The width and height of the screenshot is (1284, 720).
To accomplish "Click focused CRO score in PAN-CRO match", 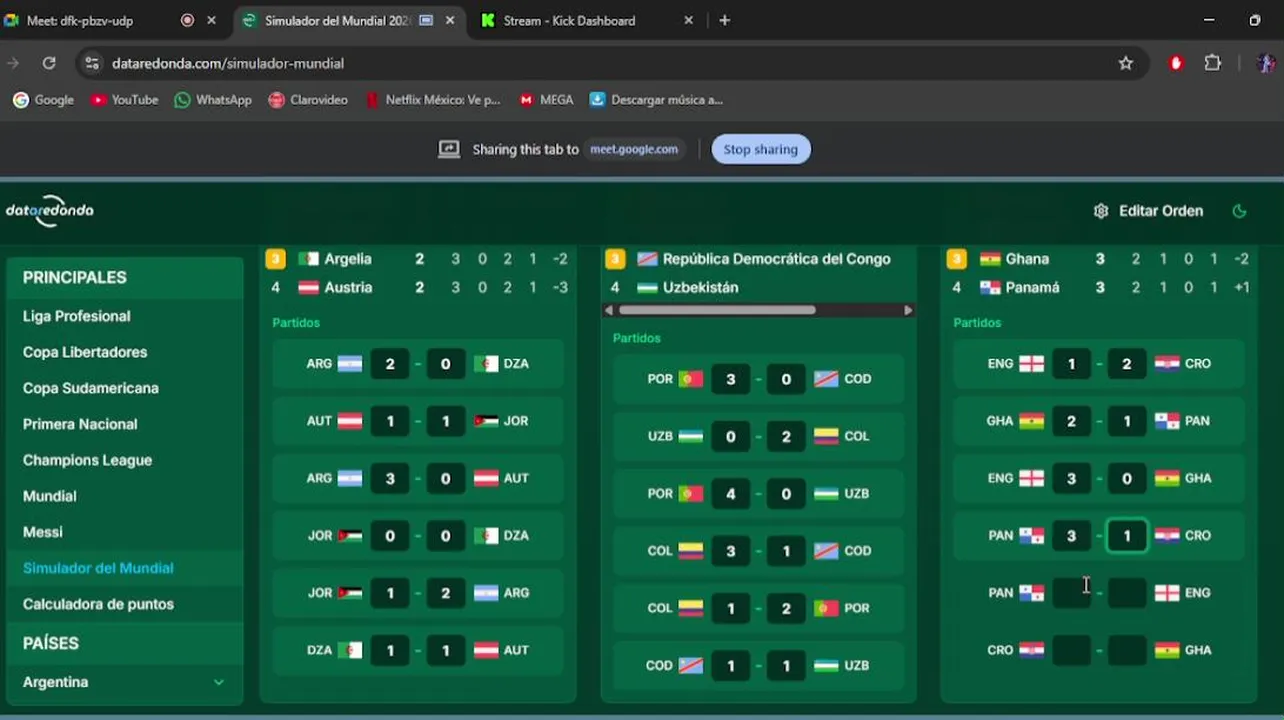I will (1127, 535).
